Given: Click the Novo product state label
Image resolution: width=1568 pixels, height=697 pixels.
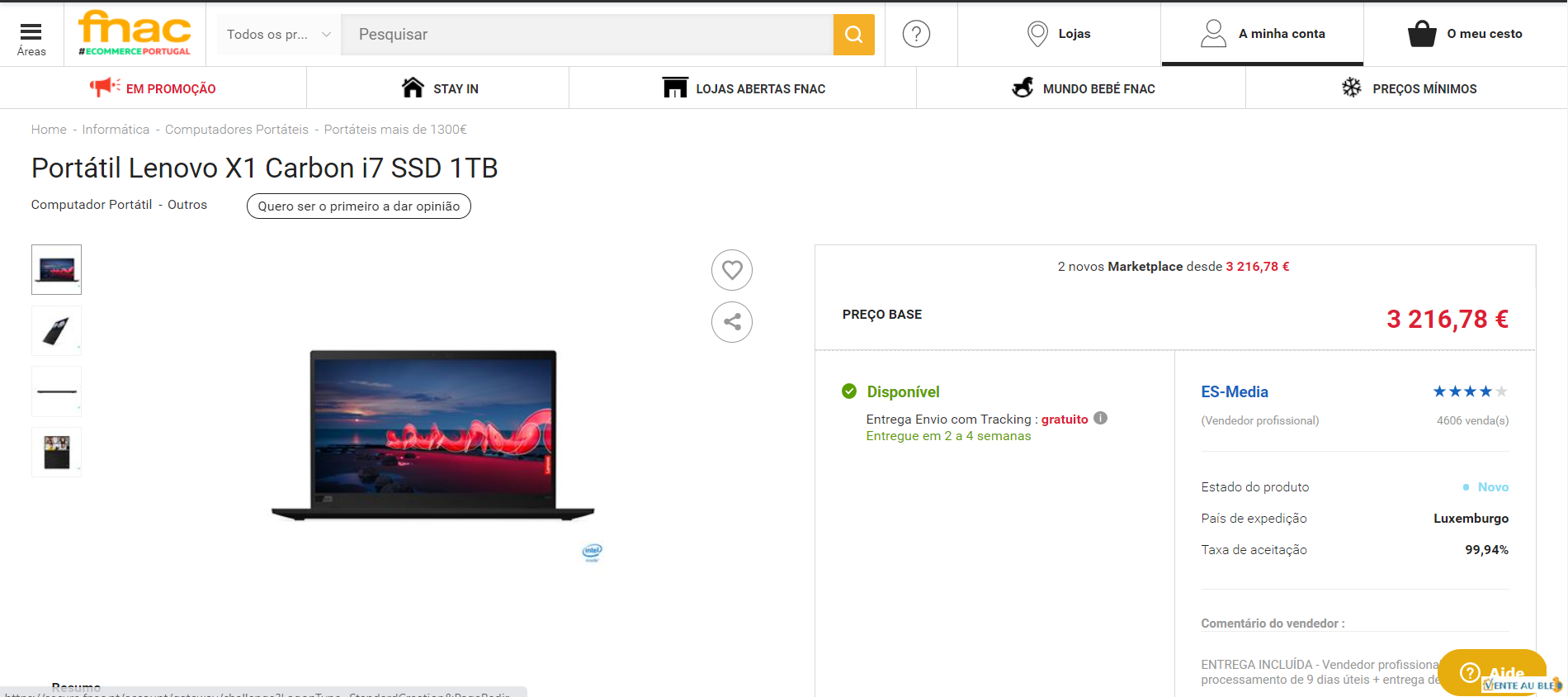Looking at the screenshot, I should coord(1493,487).
